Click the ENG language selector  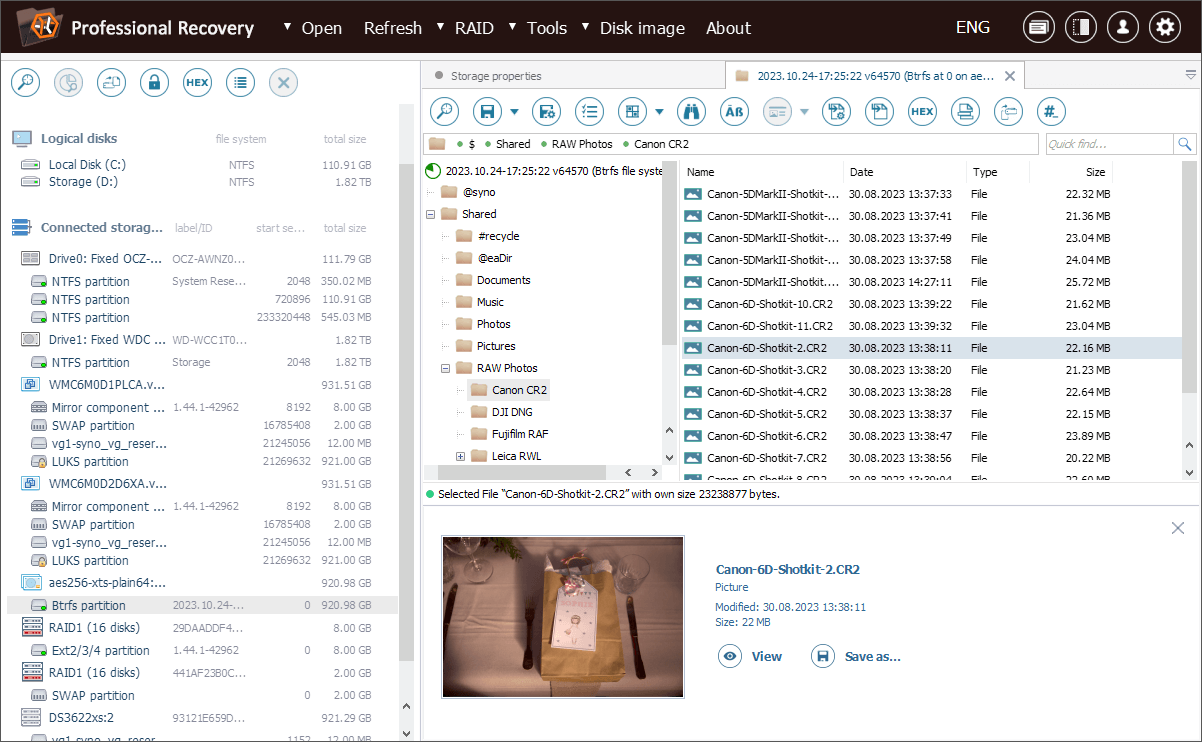(973, 27)
